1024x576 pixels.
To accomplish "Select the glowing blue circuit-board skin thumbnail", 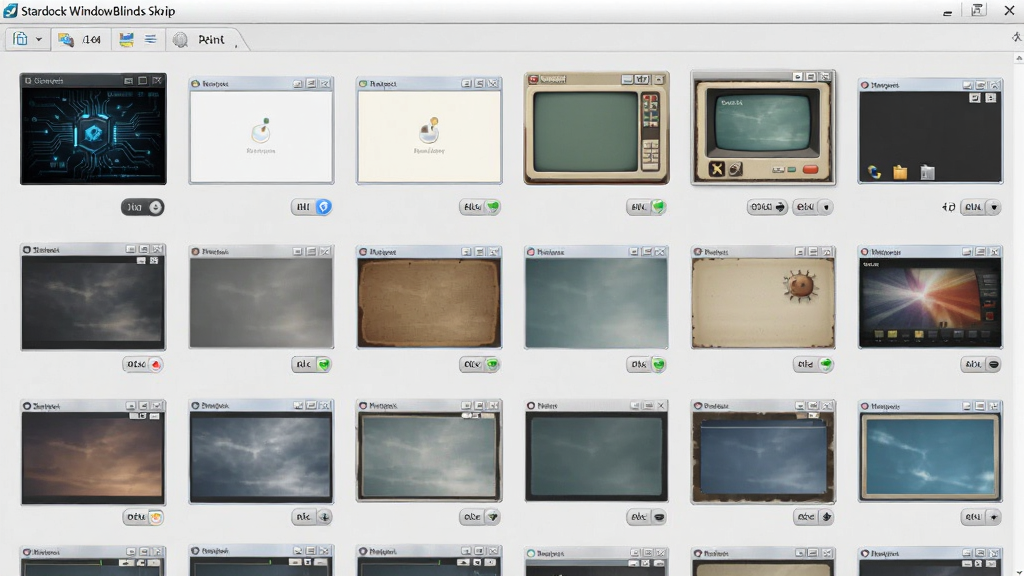I will click(x=93, y=129).
